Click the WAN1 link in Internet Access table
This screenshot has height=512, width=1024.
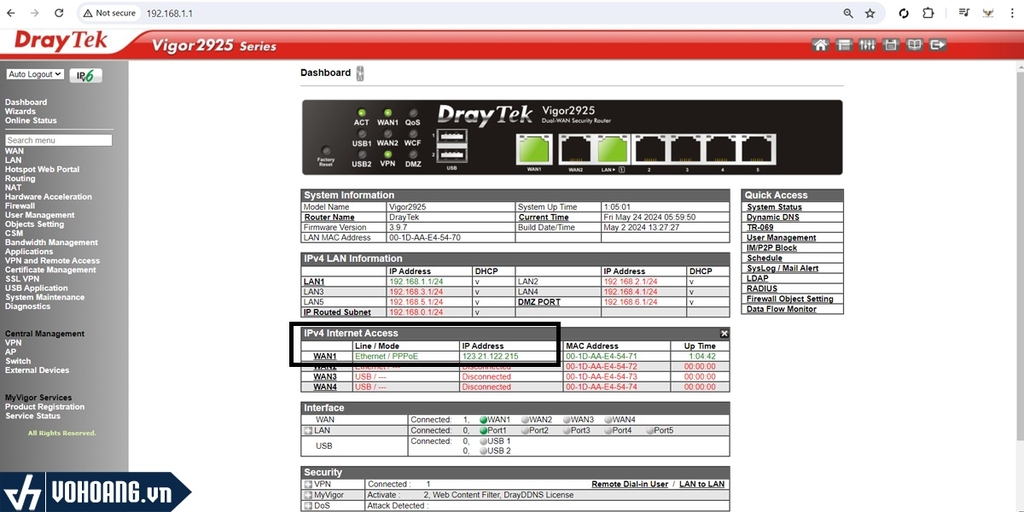[325, 357]
